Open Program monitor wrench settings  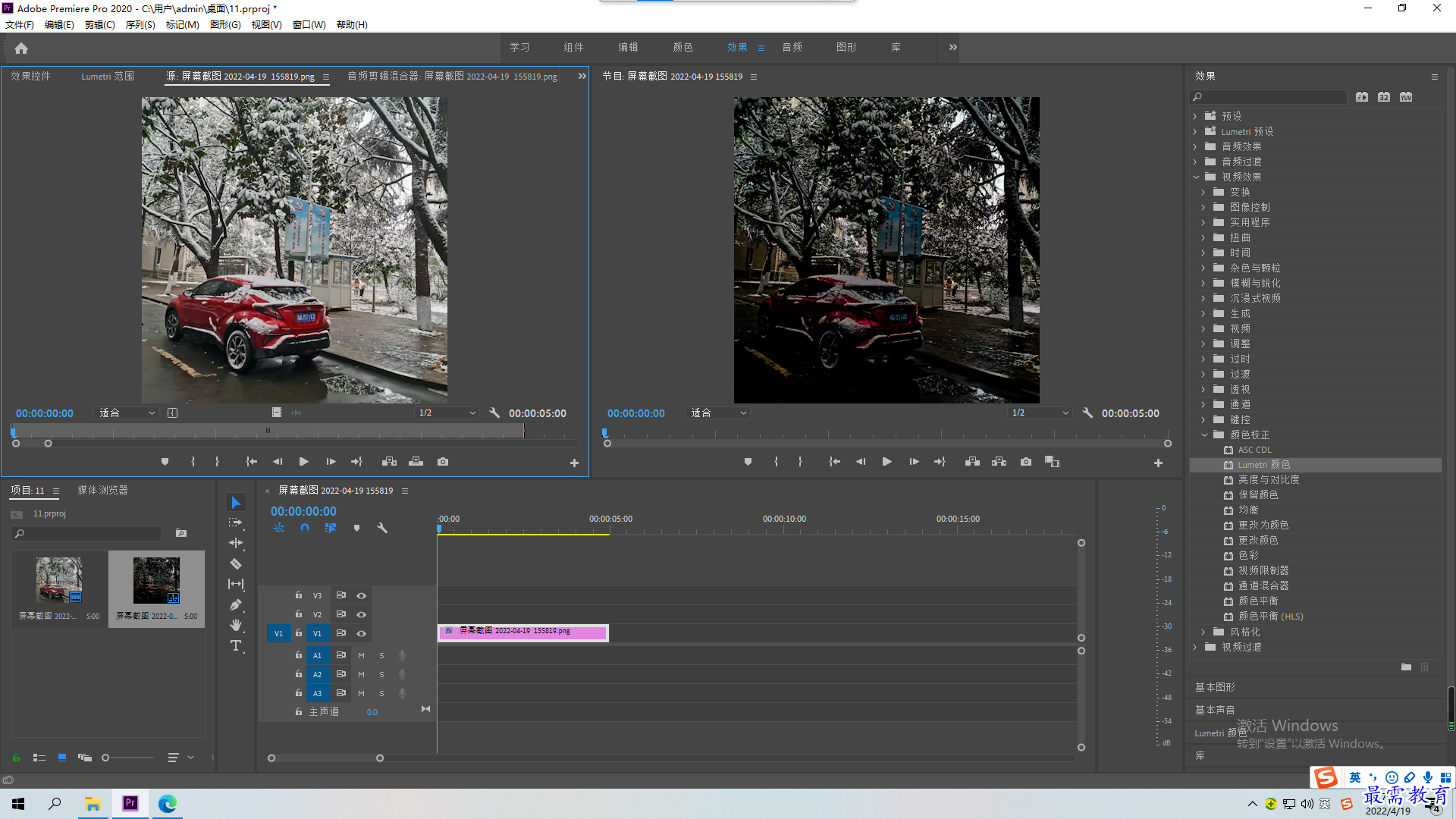coord(1087,413)
